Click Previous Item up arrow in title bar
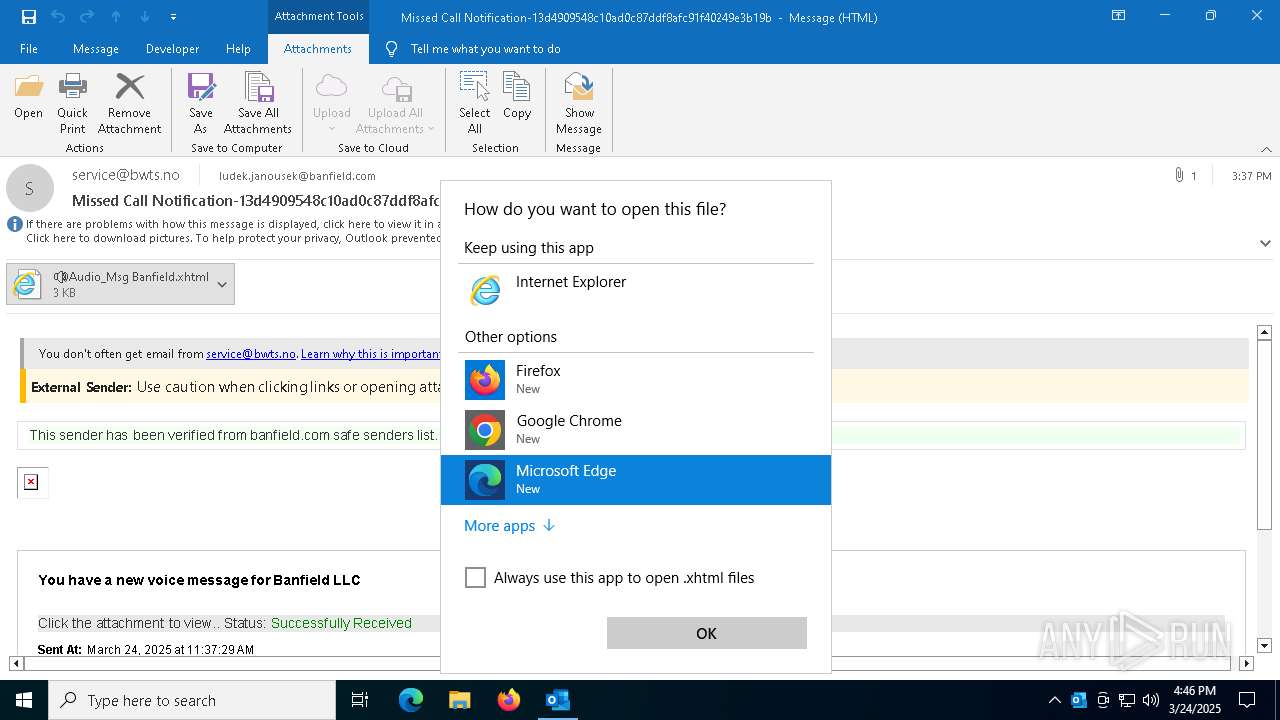Image resolution: width=1280 pixels, height=720 pixels. click(116, 16)
